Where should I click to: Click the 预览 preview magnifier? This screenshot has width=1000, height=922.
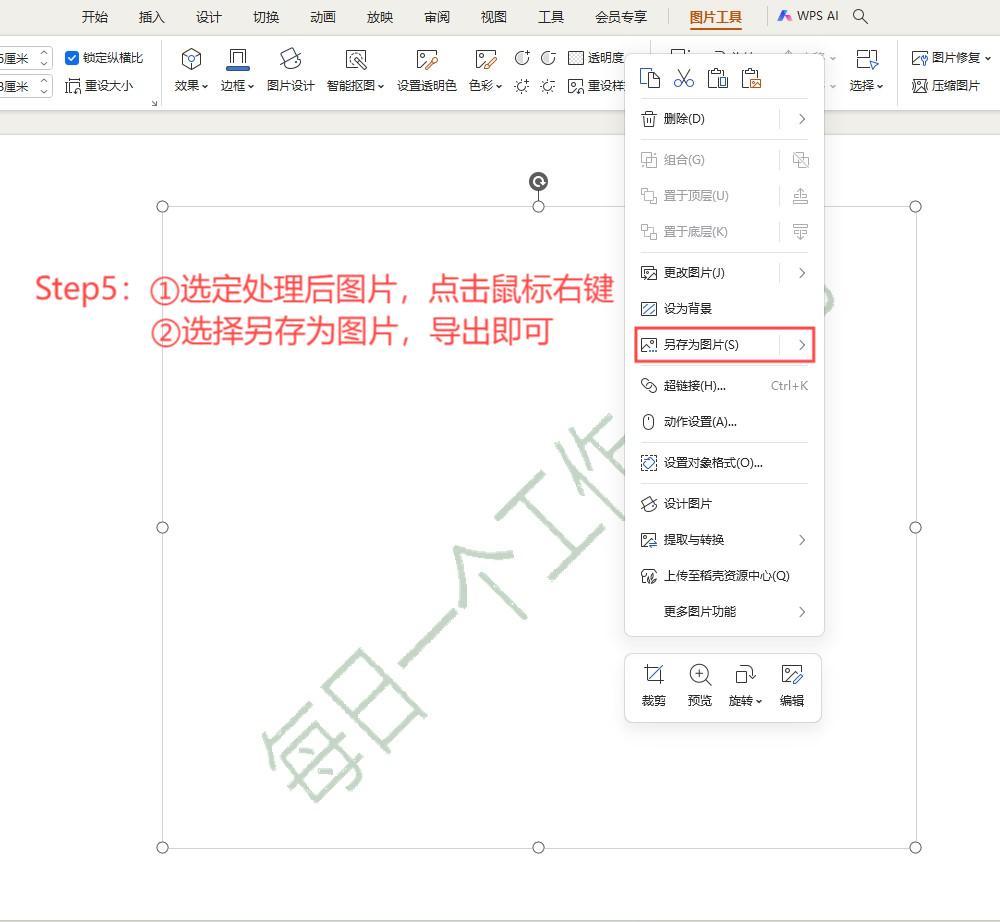coord(700,685)
